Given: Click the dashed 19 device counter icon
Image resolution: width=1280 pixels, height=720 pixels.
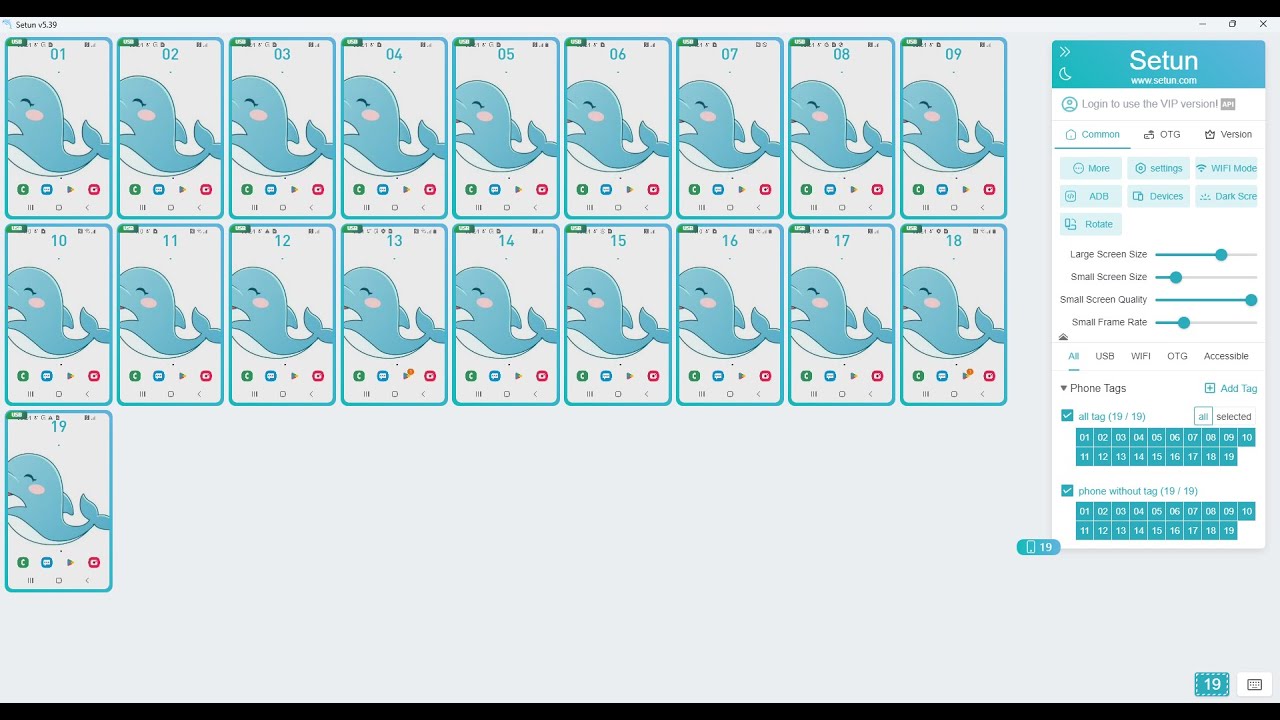Looking at the screenshot, I should (x=1212, y=684).
